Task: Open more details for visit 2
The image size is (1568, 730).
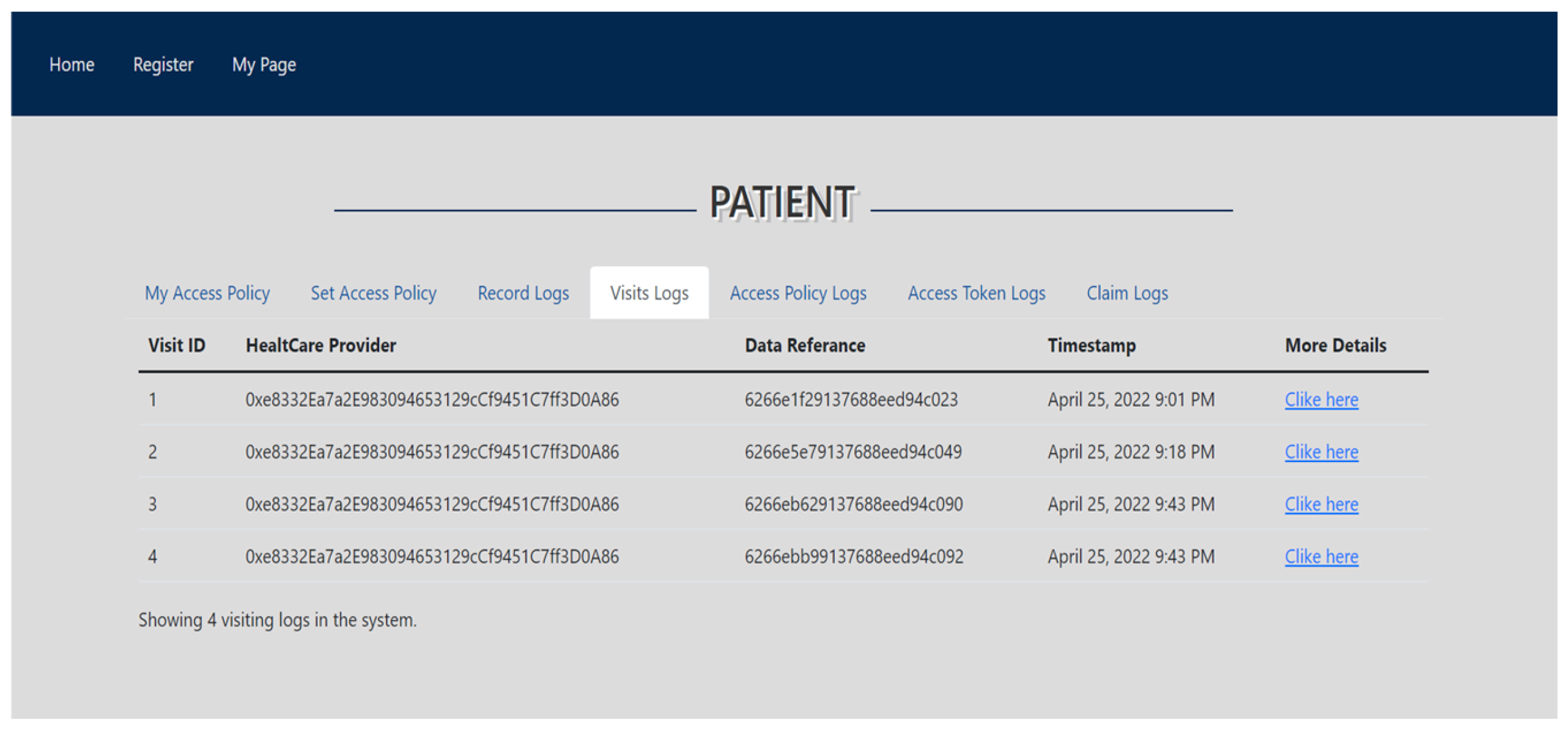Action: [1321, 452]
